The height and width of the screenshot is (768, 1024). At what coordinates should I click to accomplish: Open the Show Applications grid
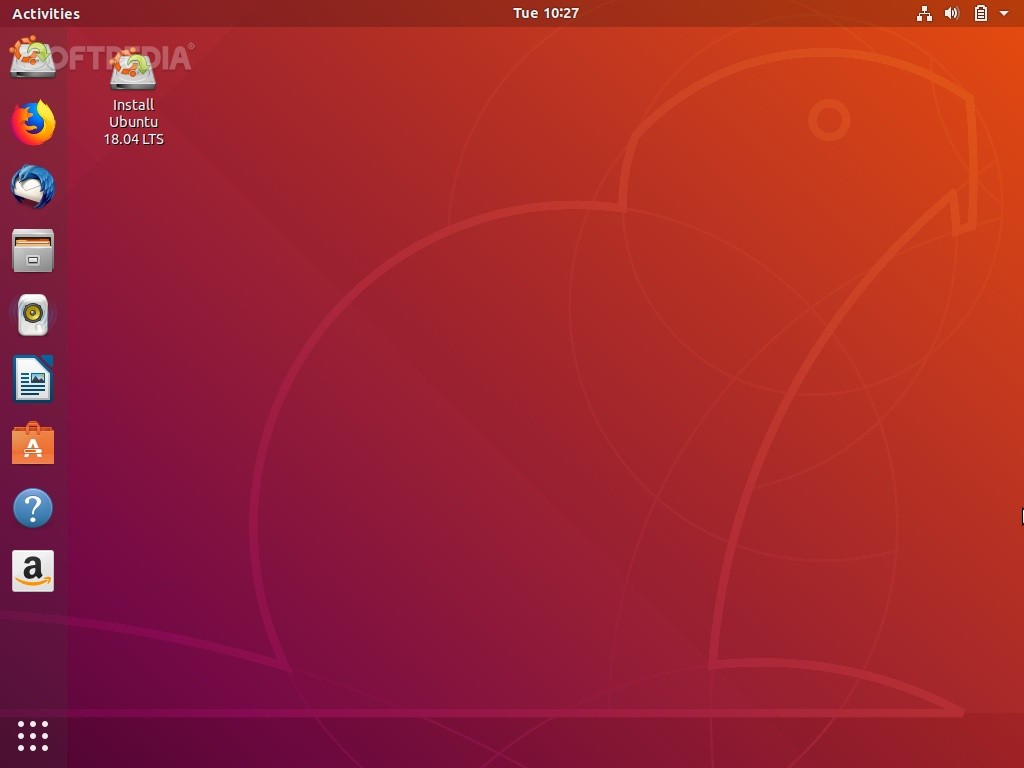(33, 736)
